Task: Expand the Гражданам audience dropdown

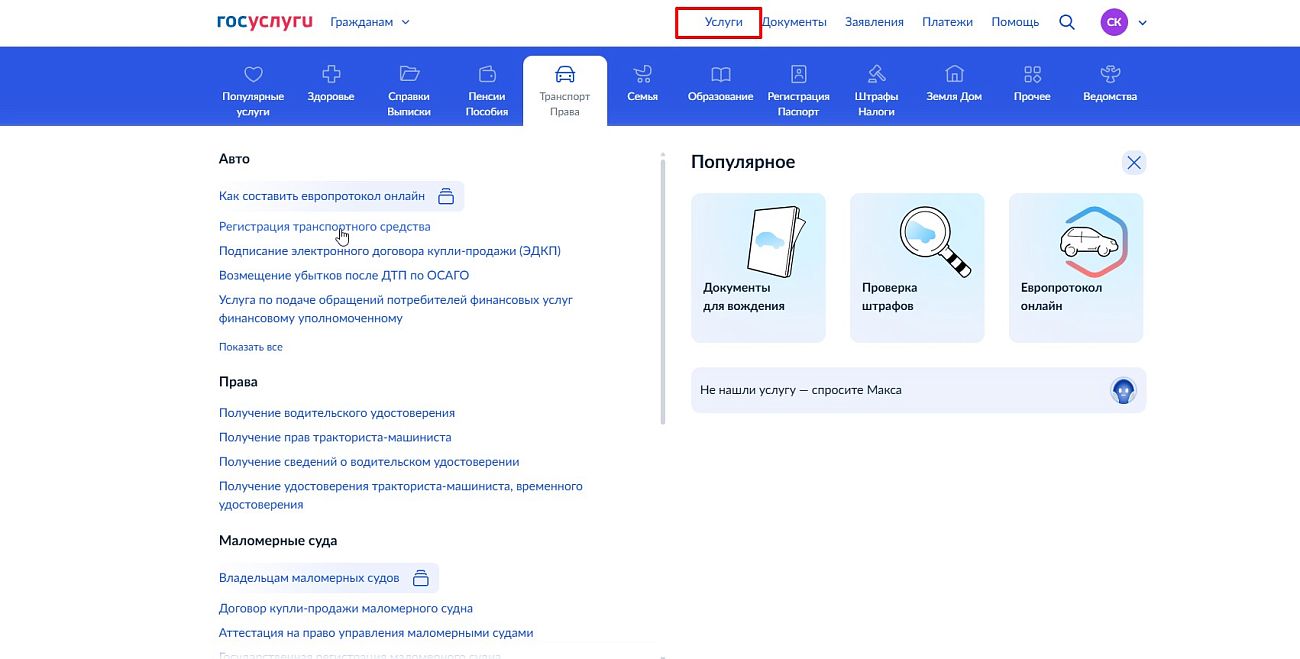Action: click(x=370, y=22)
